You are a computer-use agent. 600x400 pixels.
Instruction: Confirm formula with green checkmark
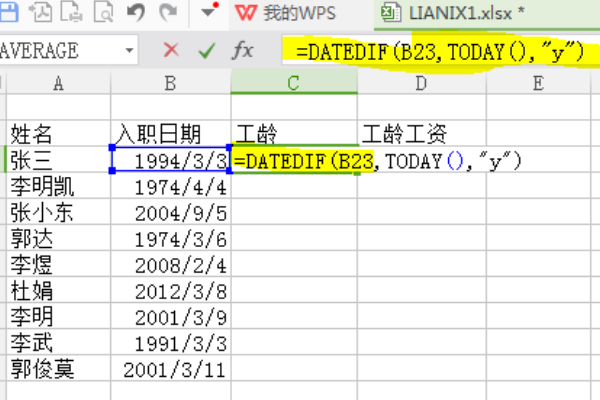(x=207, y=50)
